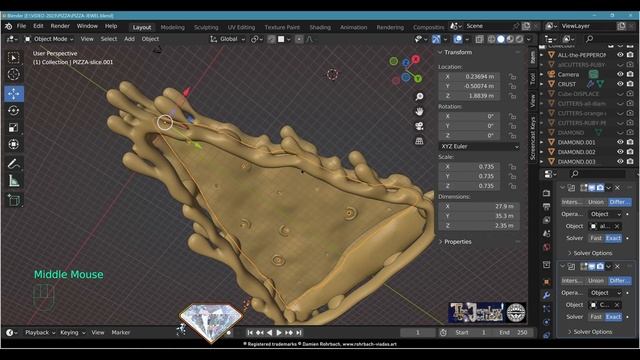Select the Add Cube tool

(13, 200)
